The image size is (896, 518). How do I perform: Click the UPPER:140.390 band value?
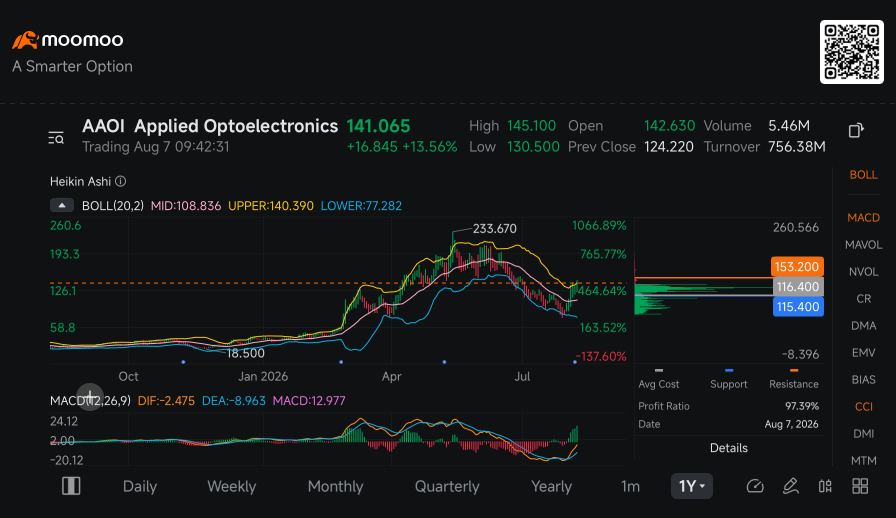[271, 206]
